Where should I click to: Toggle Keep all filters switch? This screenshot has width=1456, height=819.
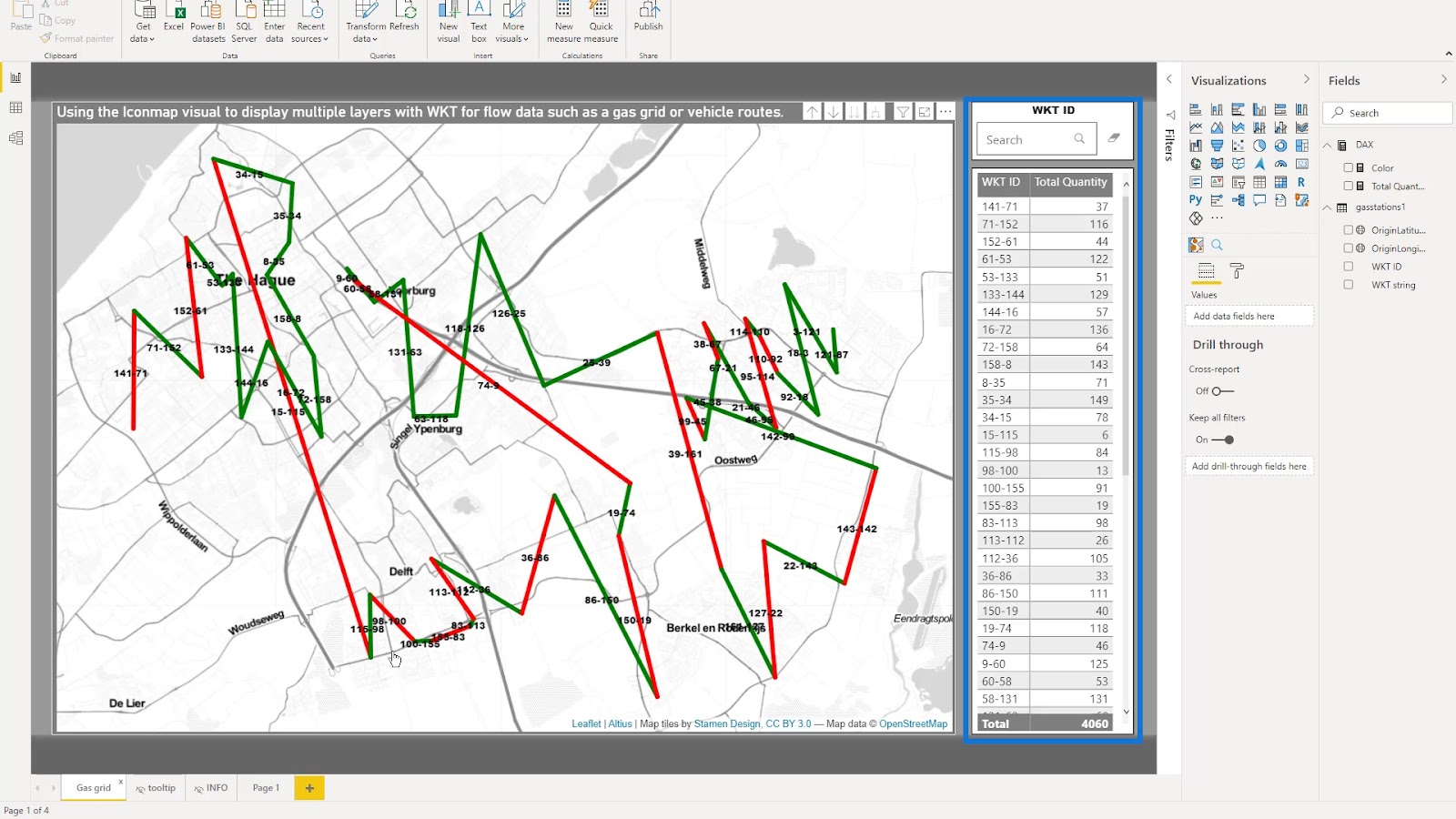1223,440
